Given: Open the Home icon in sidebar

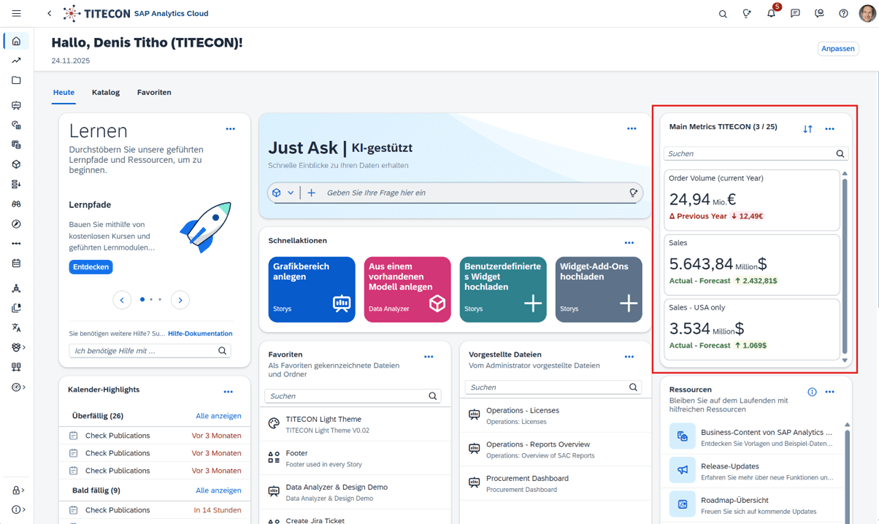Looking at the screenshot, I should (16, 41).
